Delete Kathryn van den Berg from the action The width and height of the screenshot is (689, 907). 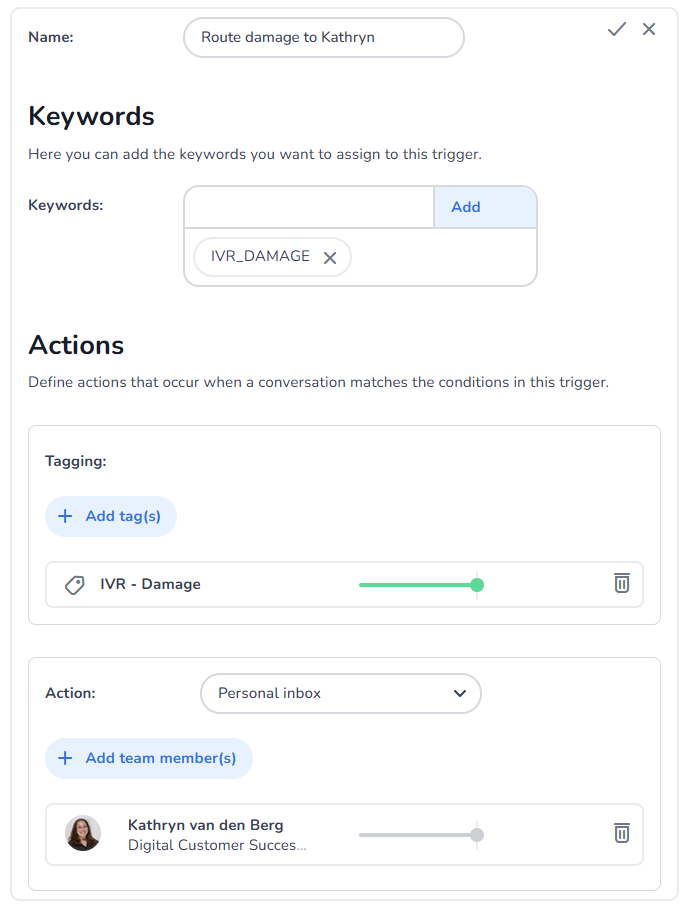622,833
